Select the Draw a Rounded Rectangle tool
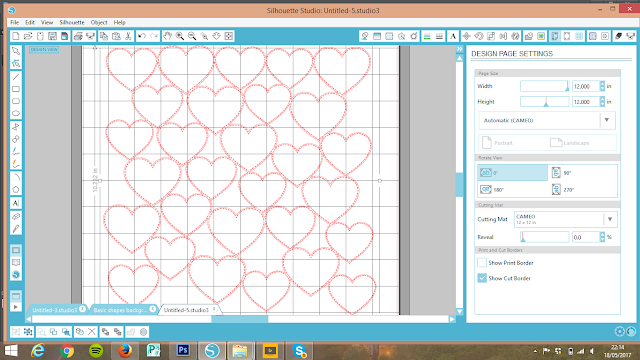 16,101
